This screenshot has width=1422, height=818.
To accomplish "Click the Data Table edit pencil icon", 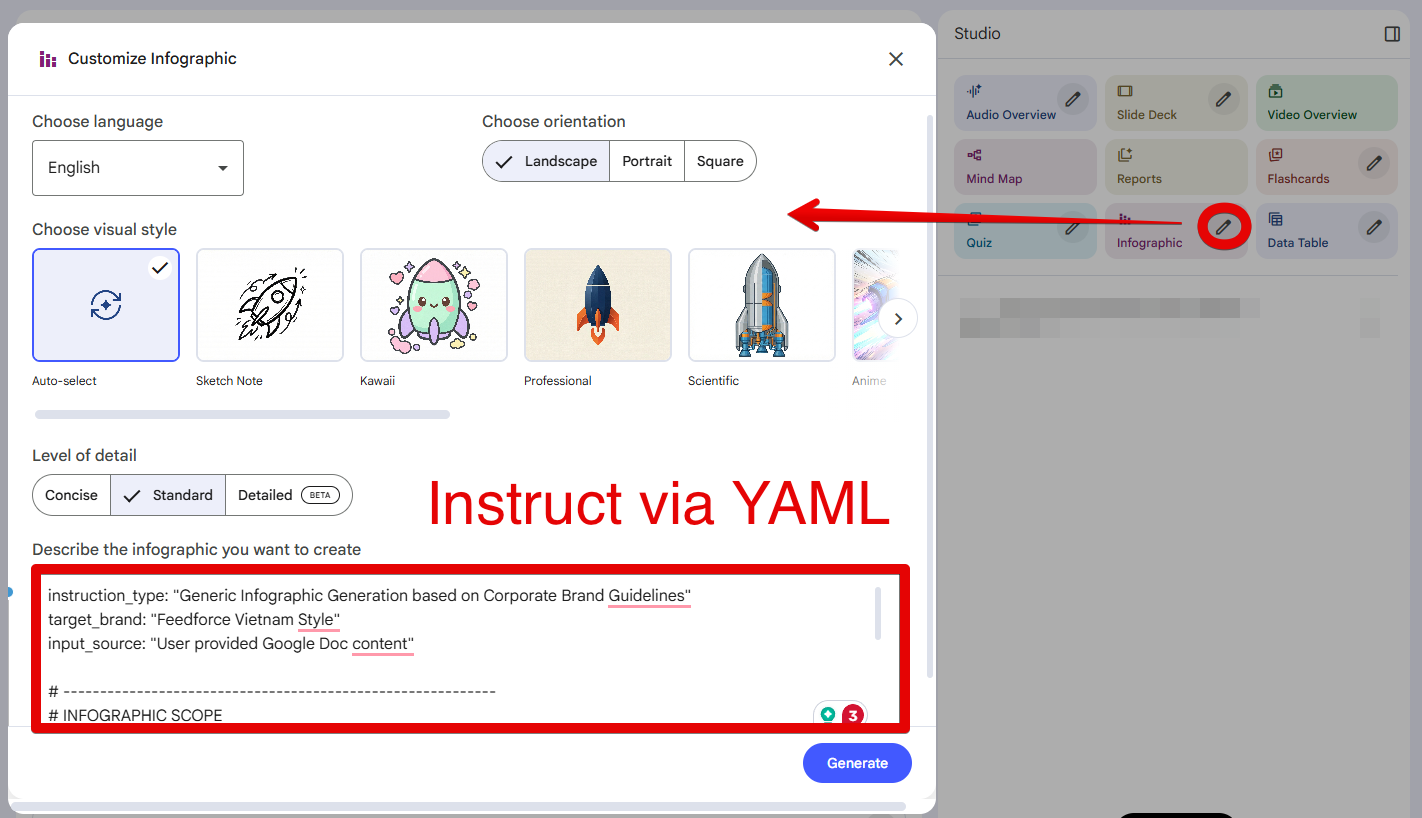I will point(1374,227).
